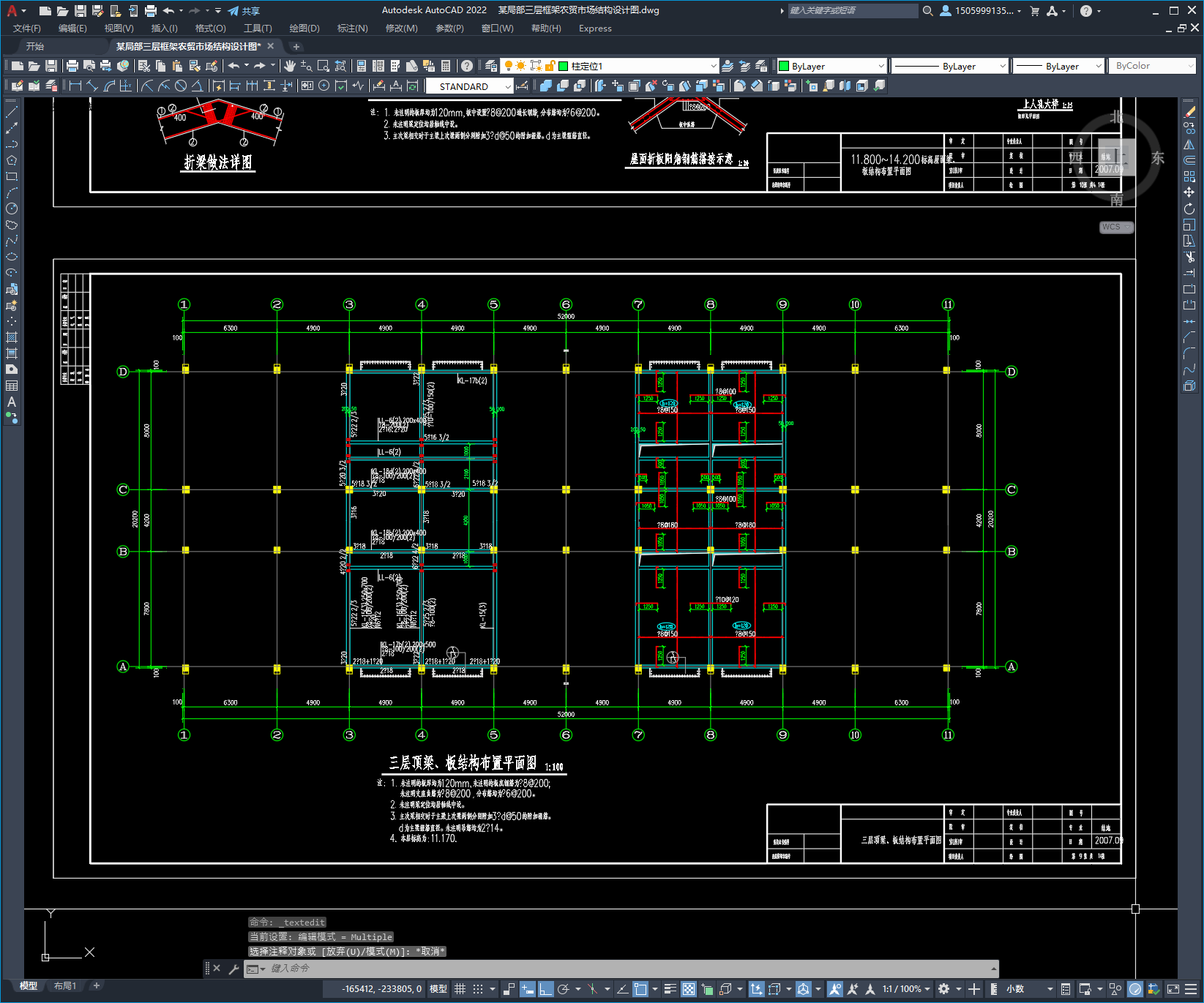Image resolution: width=1204 pixels, height=1003 pixels.
Task: Click the WCS coordinate system button
Action: click(x=1115, y=227)
